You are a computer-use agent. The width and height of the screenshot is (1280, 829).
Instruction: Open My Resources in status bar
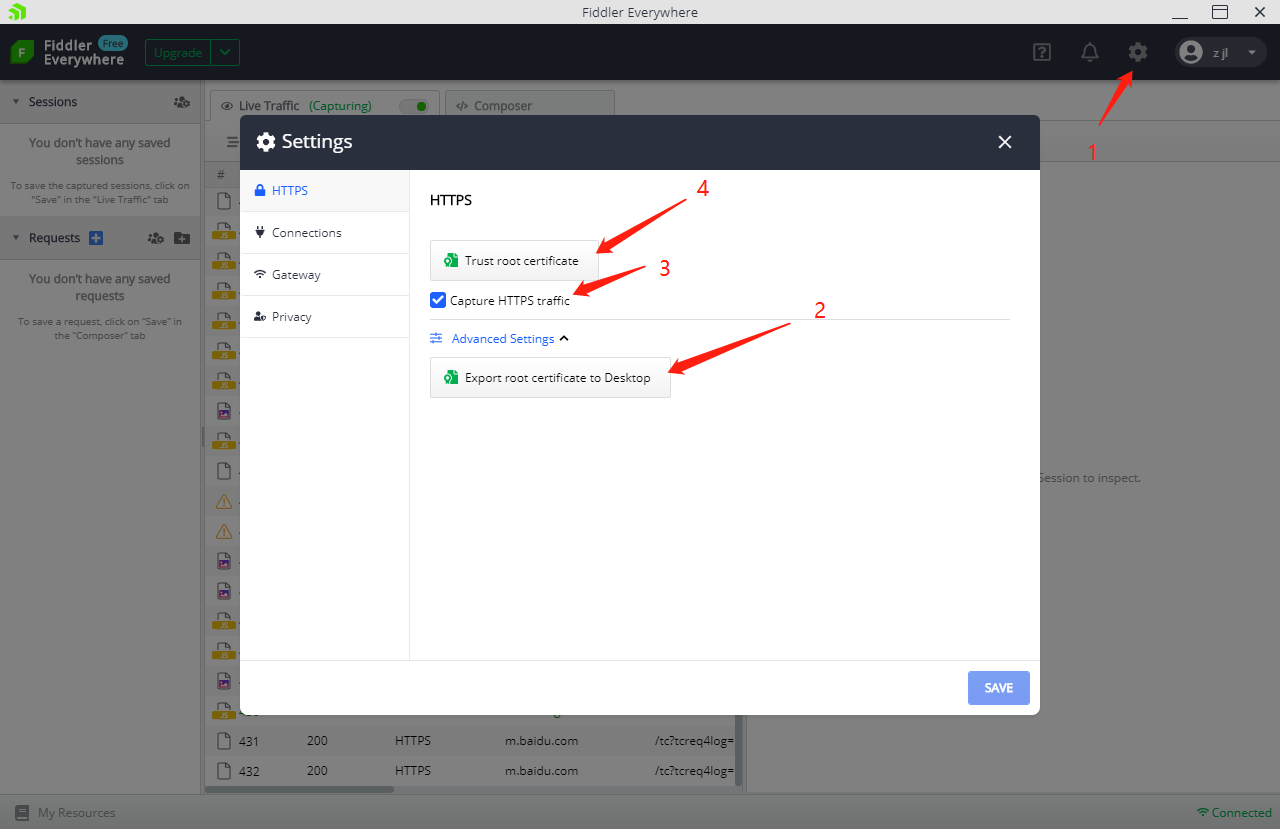65,813
